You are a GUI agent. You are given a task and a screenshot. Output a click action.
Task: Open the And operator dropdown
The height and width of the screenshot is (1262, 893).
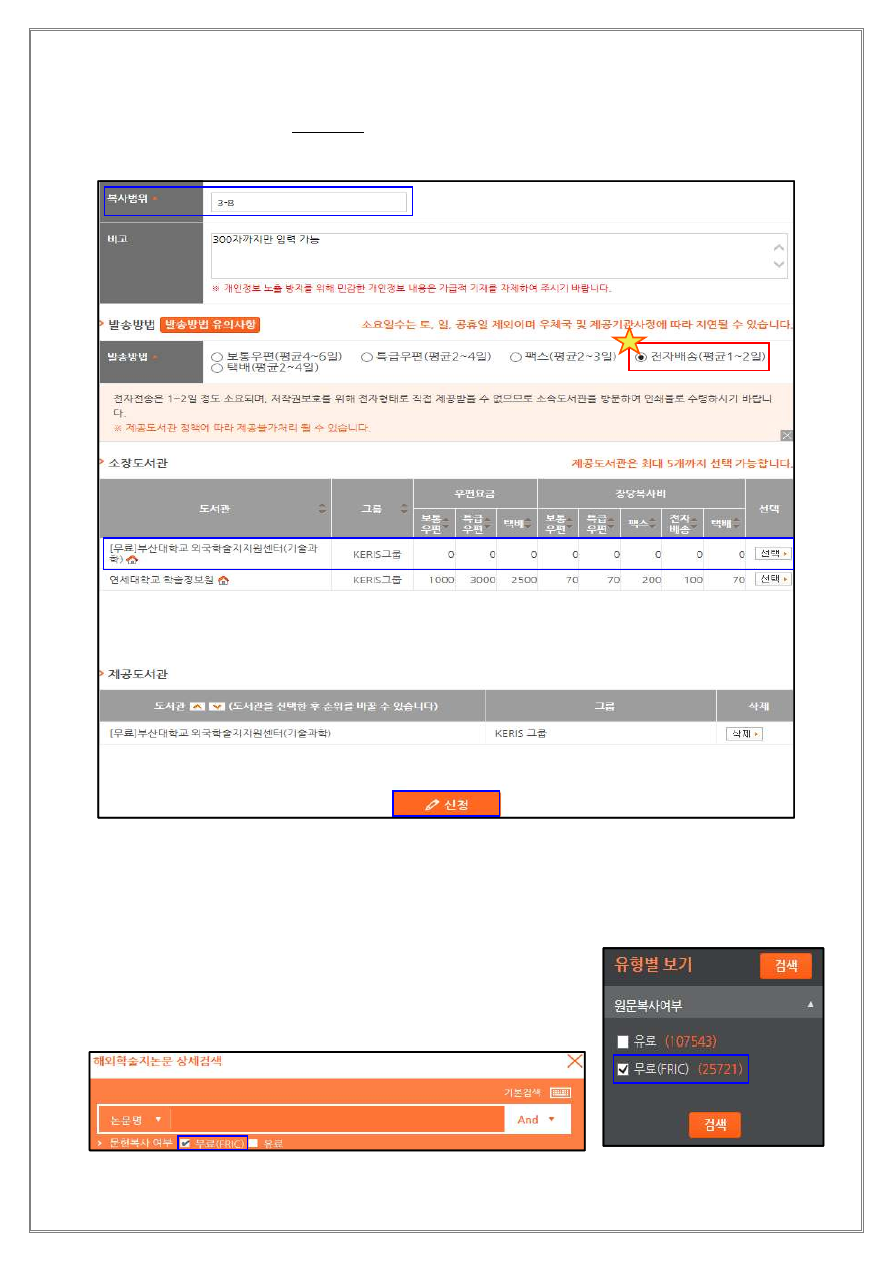537,1120
